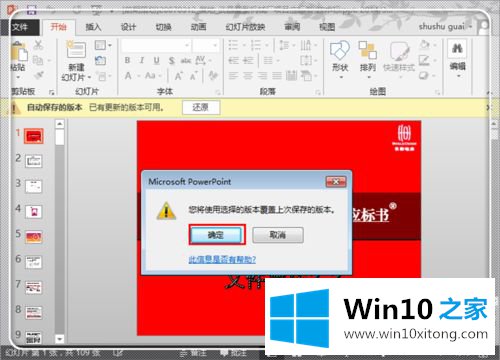Switch to the 幻灯片放映 ribbon tab
This screenshot has height=360, width=500.
[245, 27]
